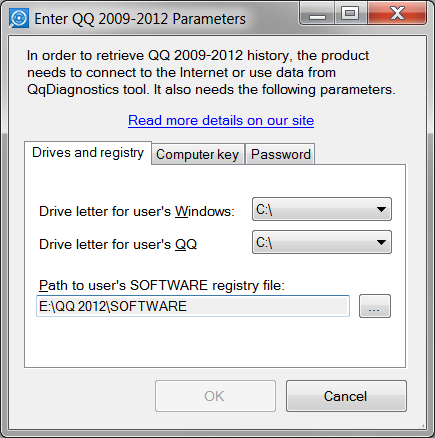Click the 'Drive letter for user's Windows' label

coord(137,211)
